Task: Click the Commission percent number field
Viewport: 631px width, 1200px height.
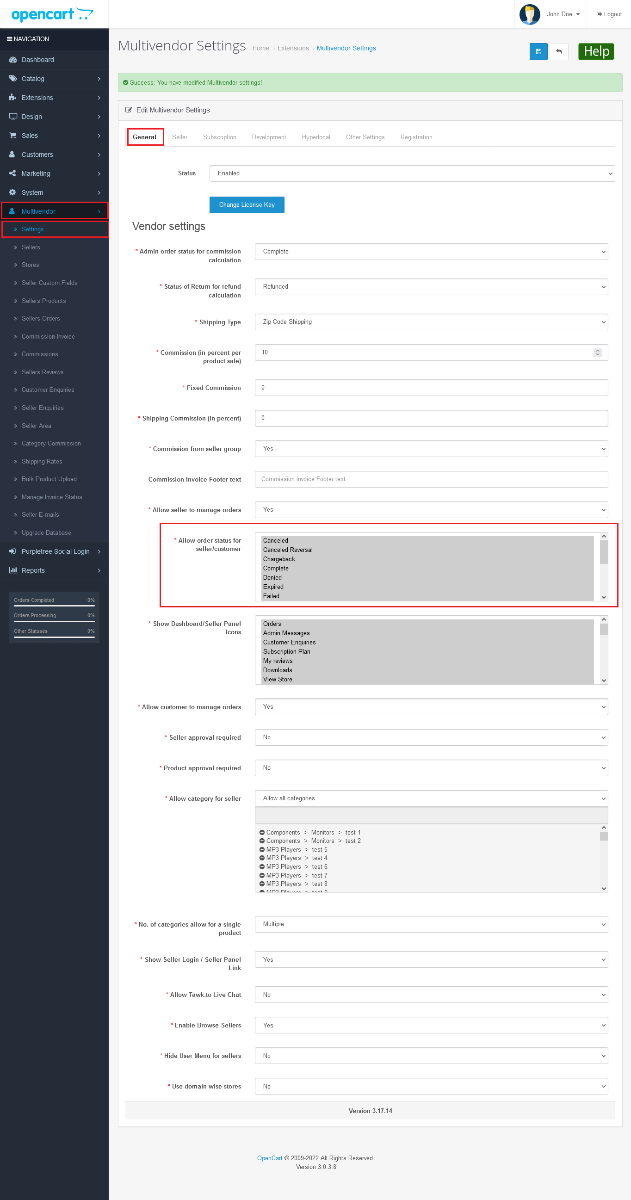Action: click(431, 352)
